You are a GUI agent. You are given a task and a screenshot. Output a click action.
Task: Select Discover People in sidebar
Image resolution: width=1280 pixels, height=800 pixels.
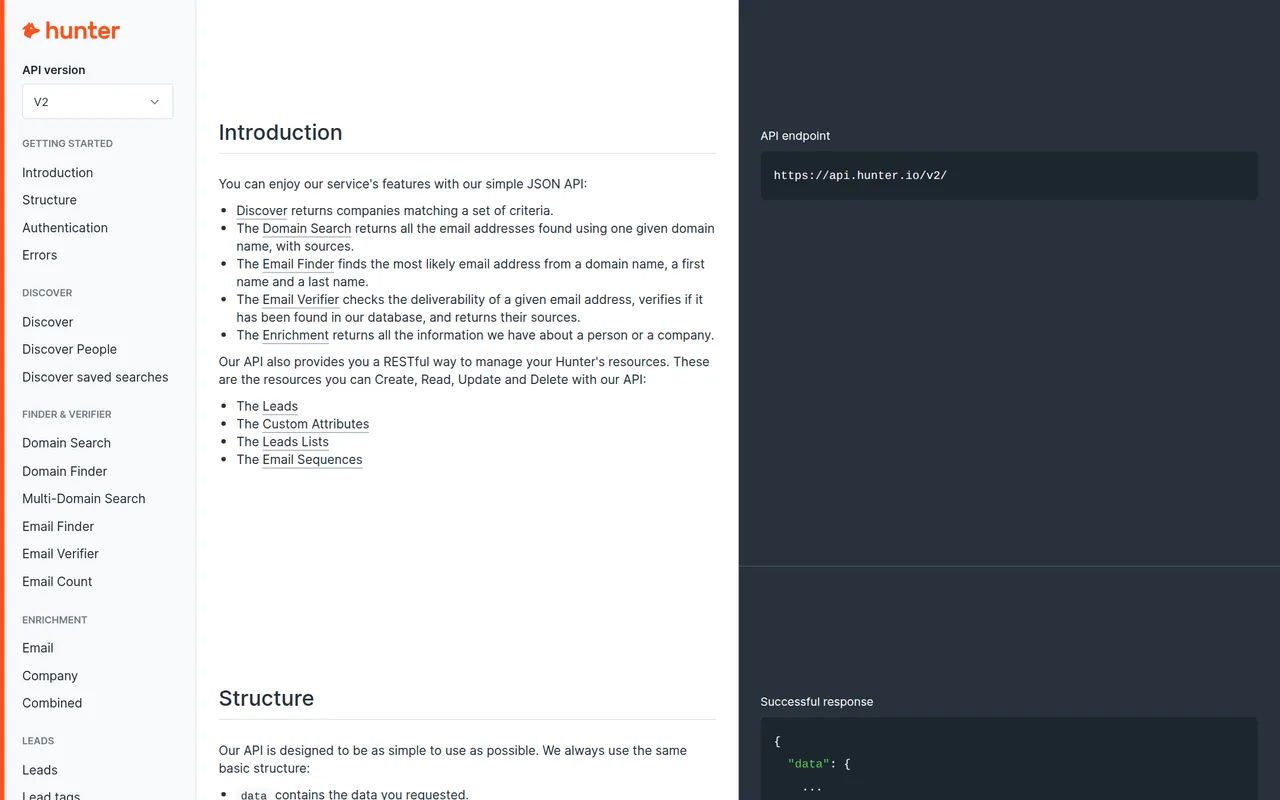pyautogui.click(x=69, y=349)
